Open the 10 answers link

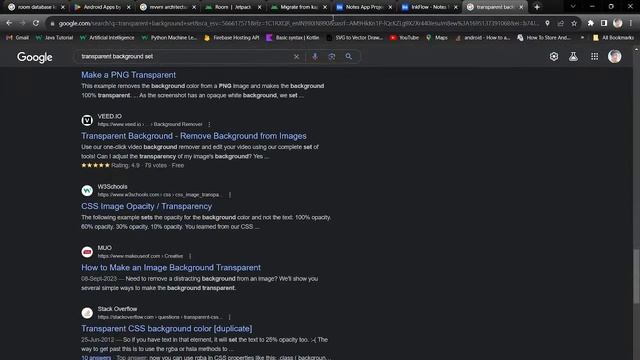click(96, 358)
